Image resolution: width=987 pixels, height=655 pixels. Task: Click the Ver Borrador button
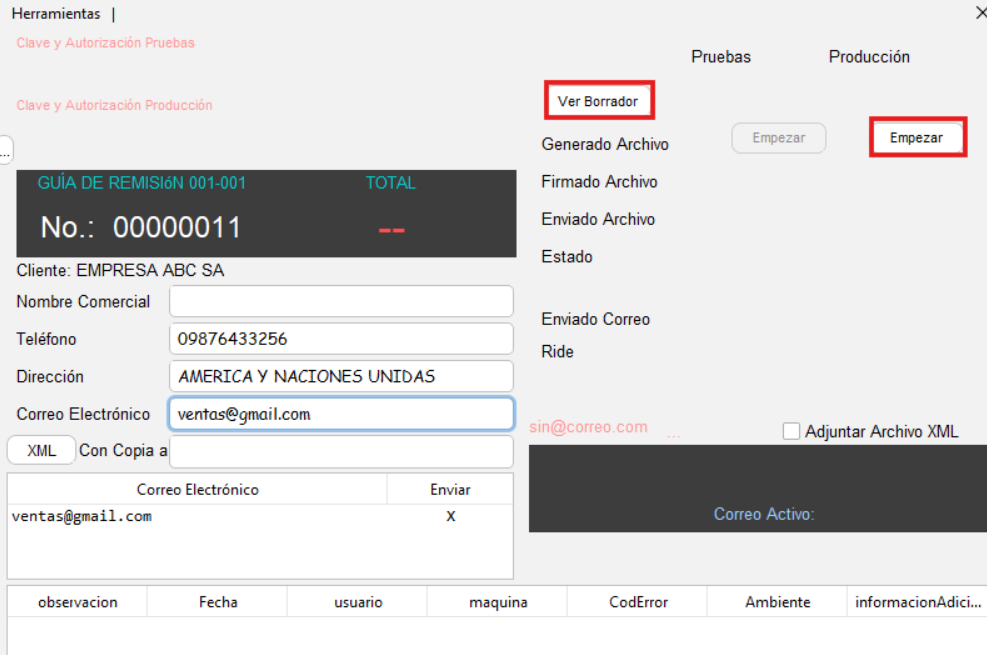point(598,101)
